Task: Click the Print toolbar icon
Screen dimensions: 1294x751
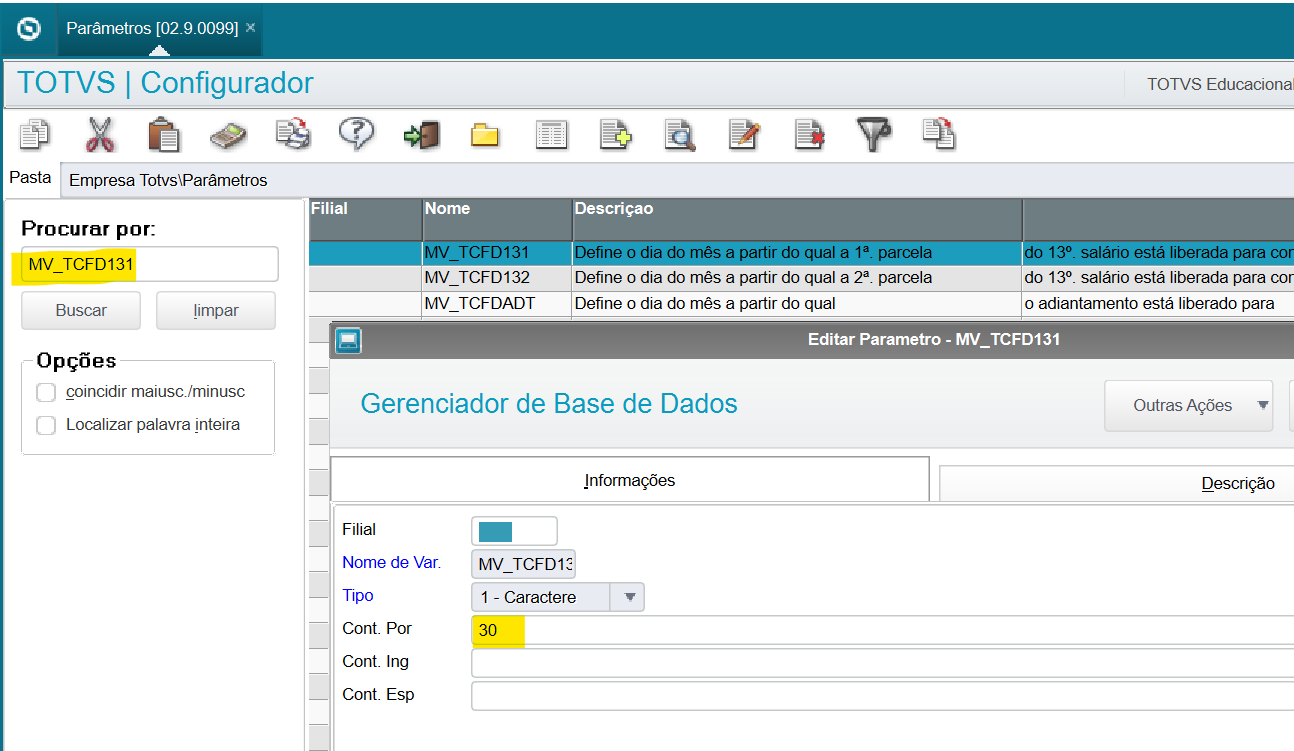Action: point(293,134)
